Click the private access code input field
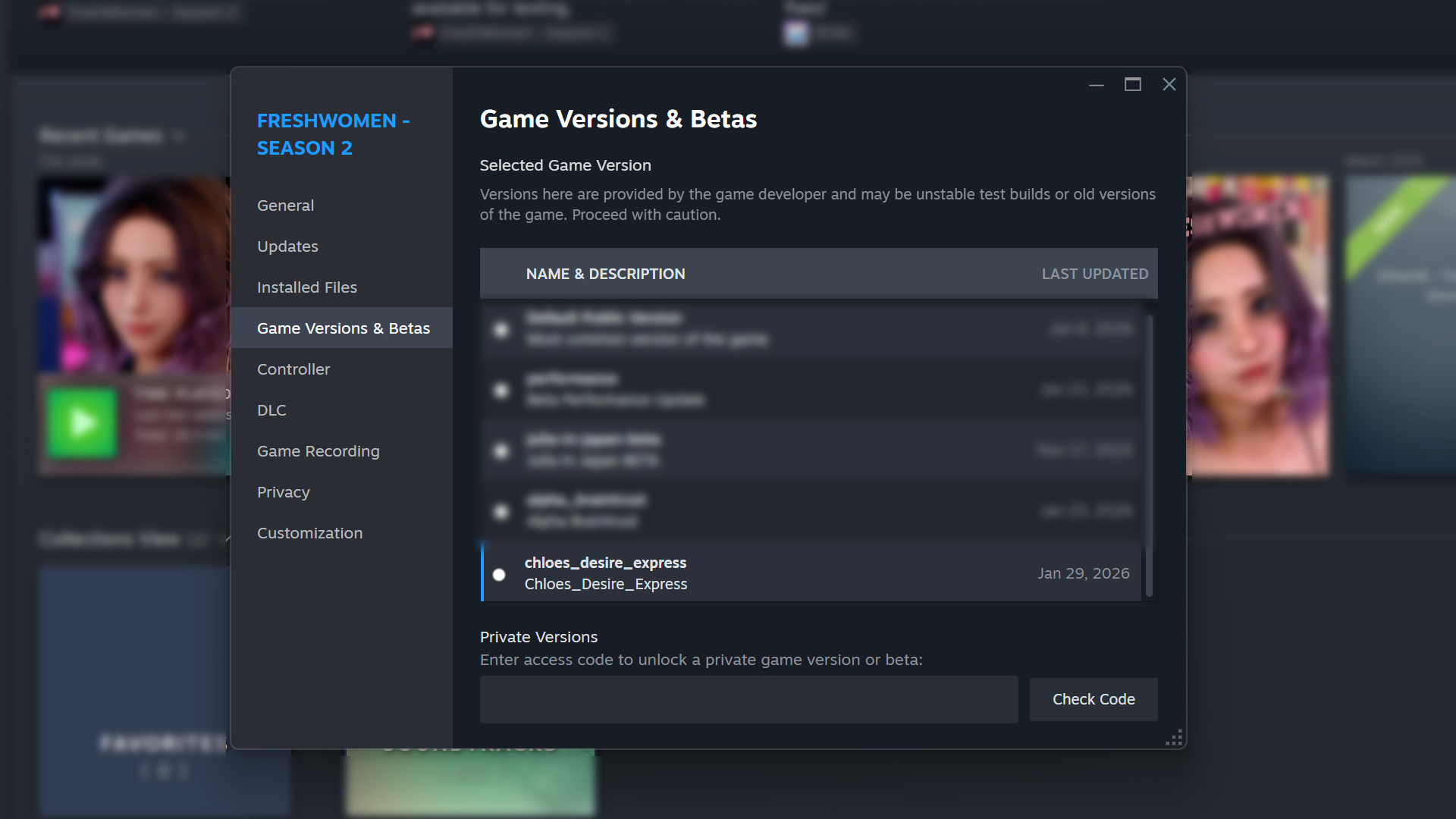 coord(748,699)
